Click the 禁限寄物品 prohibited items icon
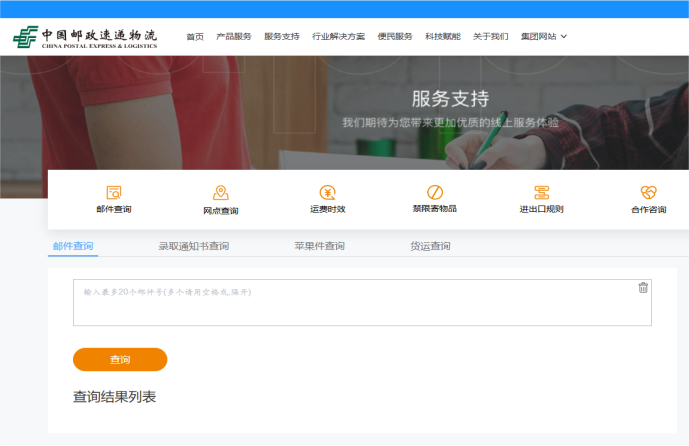The width and height of the screenshot is (689, 446). tap(434, 193)
